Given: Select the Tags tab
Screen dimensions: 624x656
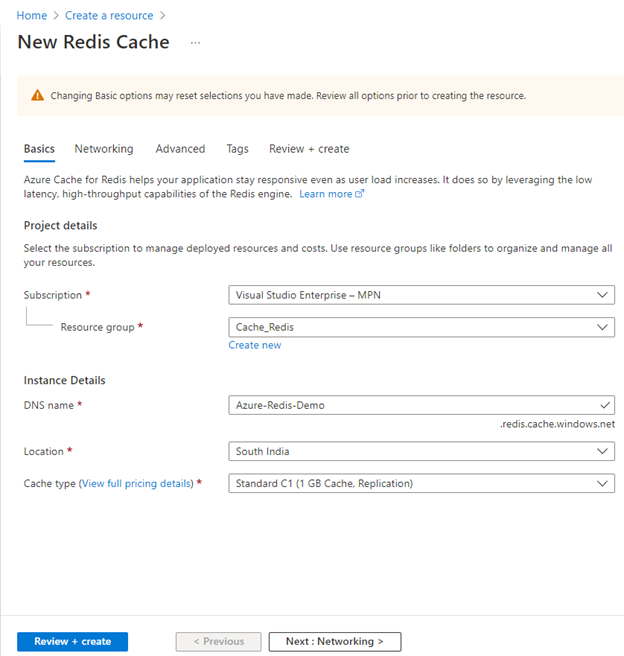Looking at the screenshot, I should pos(237,149).
